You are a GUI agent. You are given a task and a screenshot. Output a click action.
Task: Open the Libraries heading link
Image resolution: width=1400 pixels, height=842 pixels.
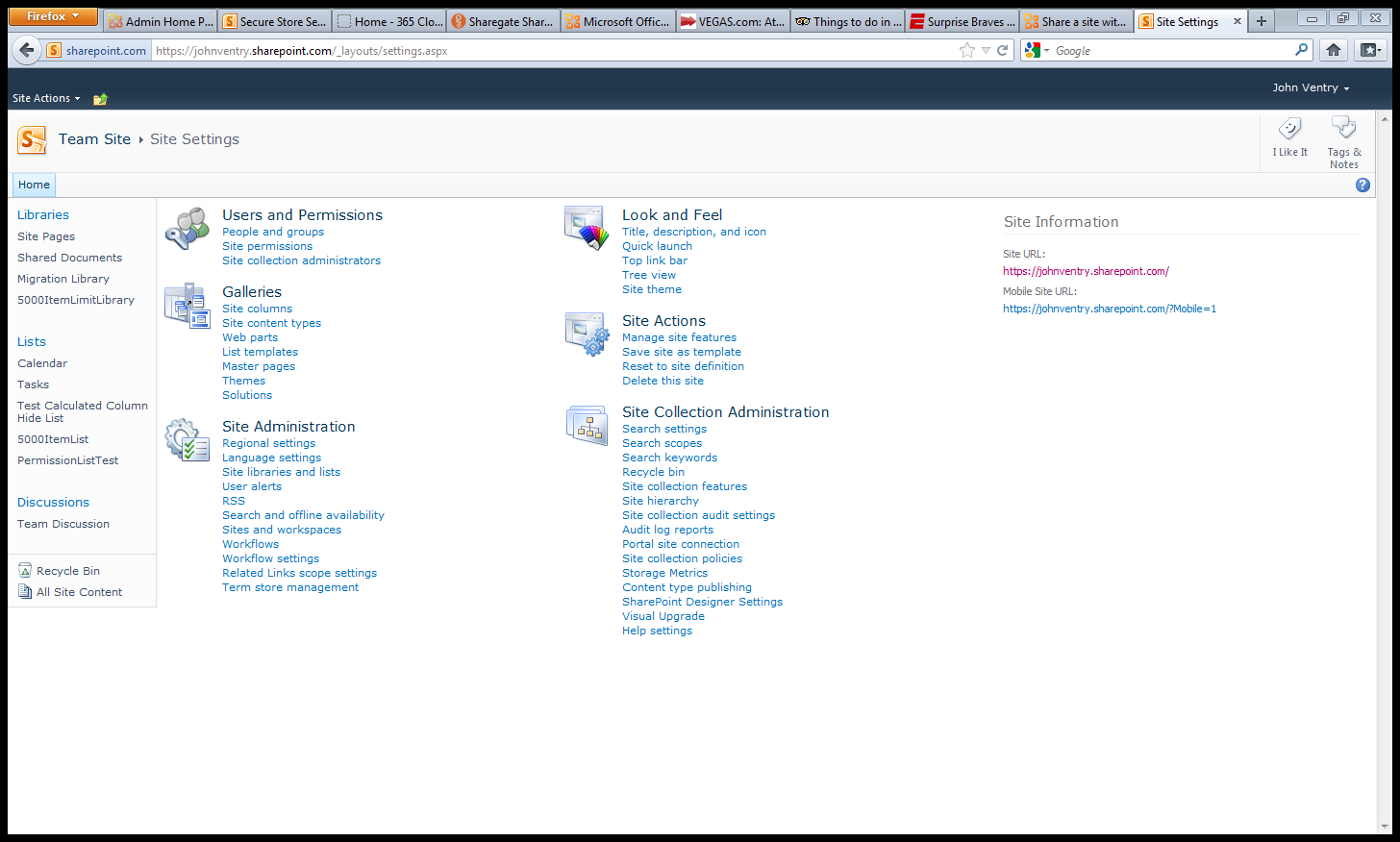pyautogui.click(x=43, y=214)
